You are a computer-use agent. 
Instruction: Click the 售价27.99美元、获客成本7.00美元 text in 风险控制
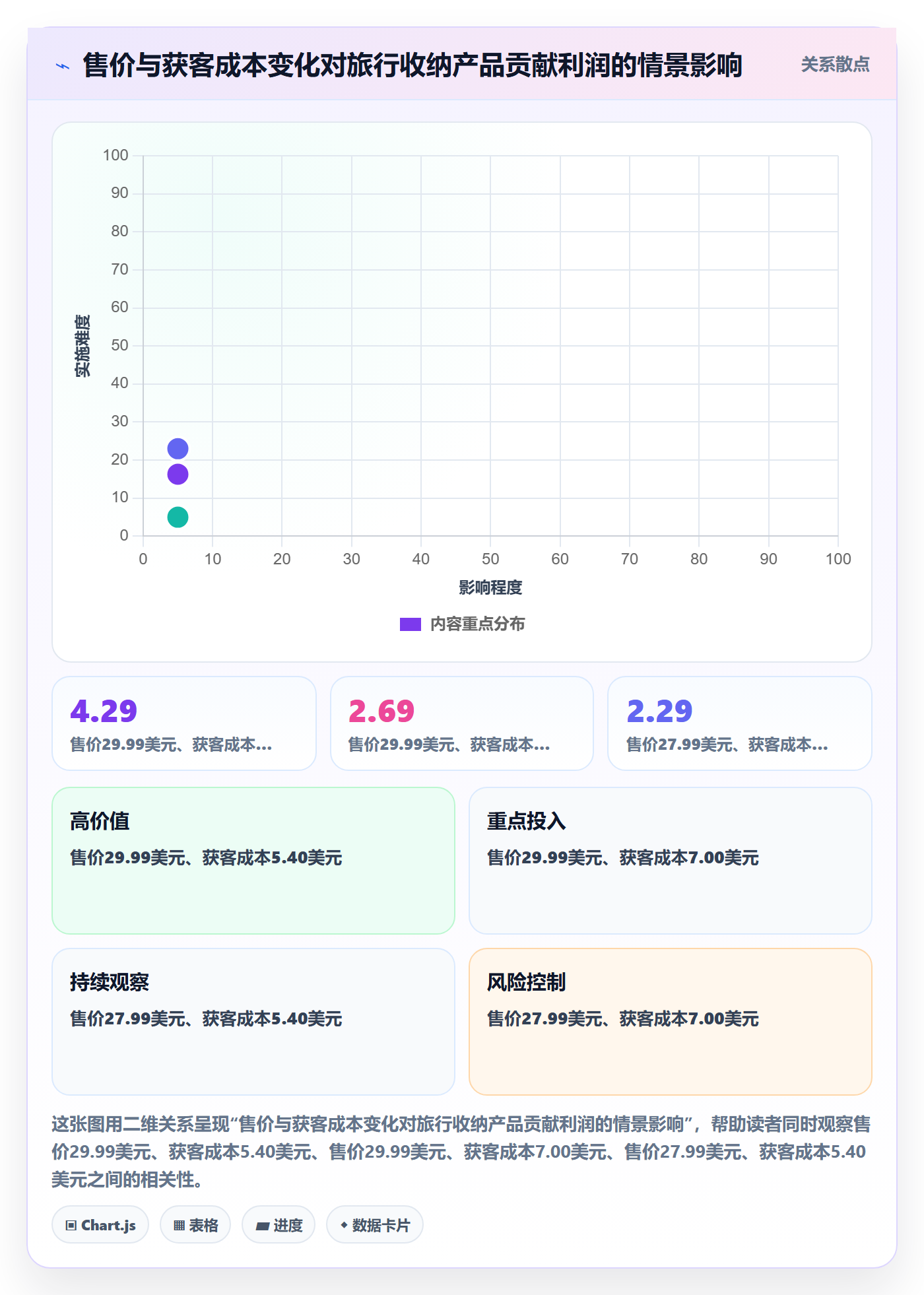(623, 1018)
